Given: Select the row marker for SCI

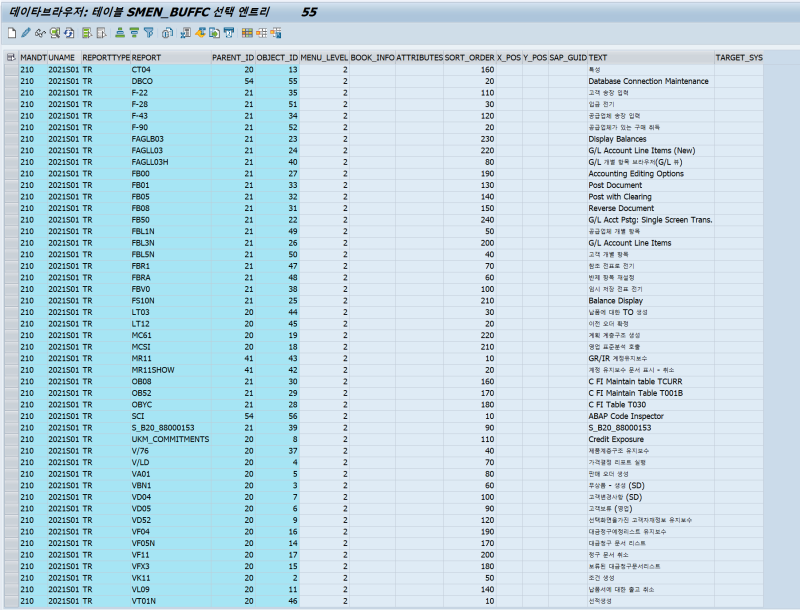Looking at the screenshot, I should 11,416.
